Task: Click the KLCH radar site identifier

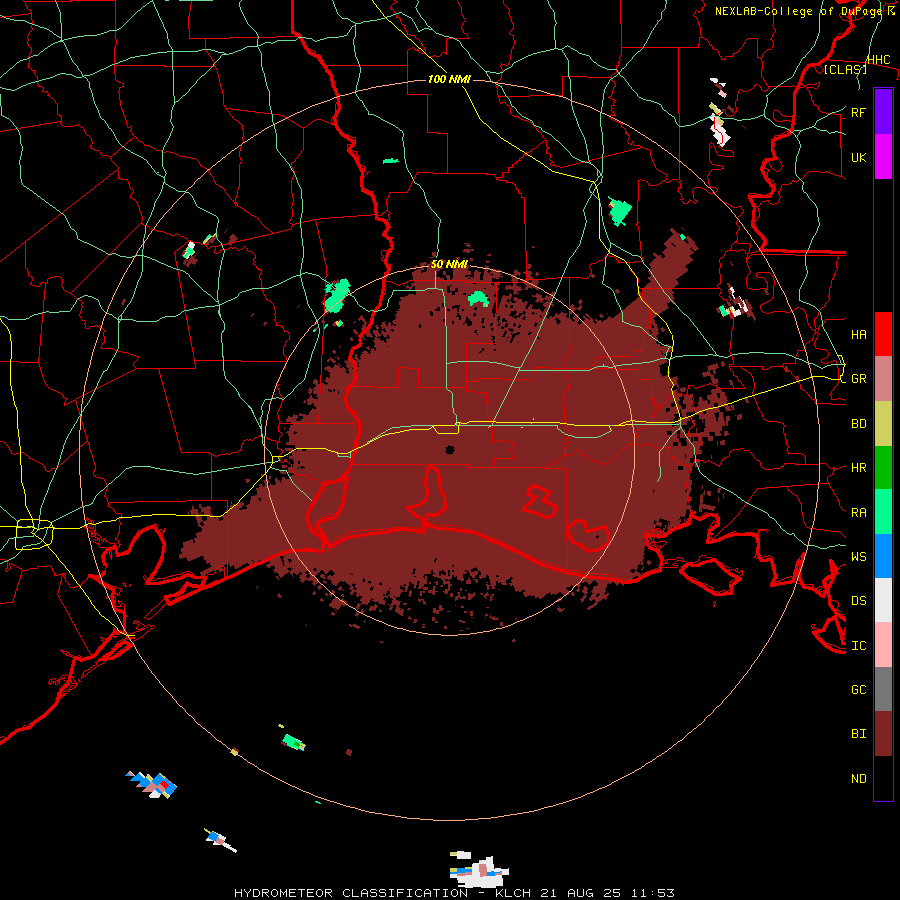Action: click(513, 893)
